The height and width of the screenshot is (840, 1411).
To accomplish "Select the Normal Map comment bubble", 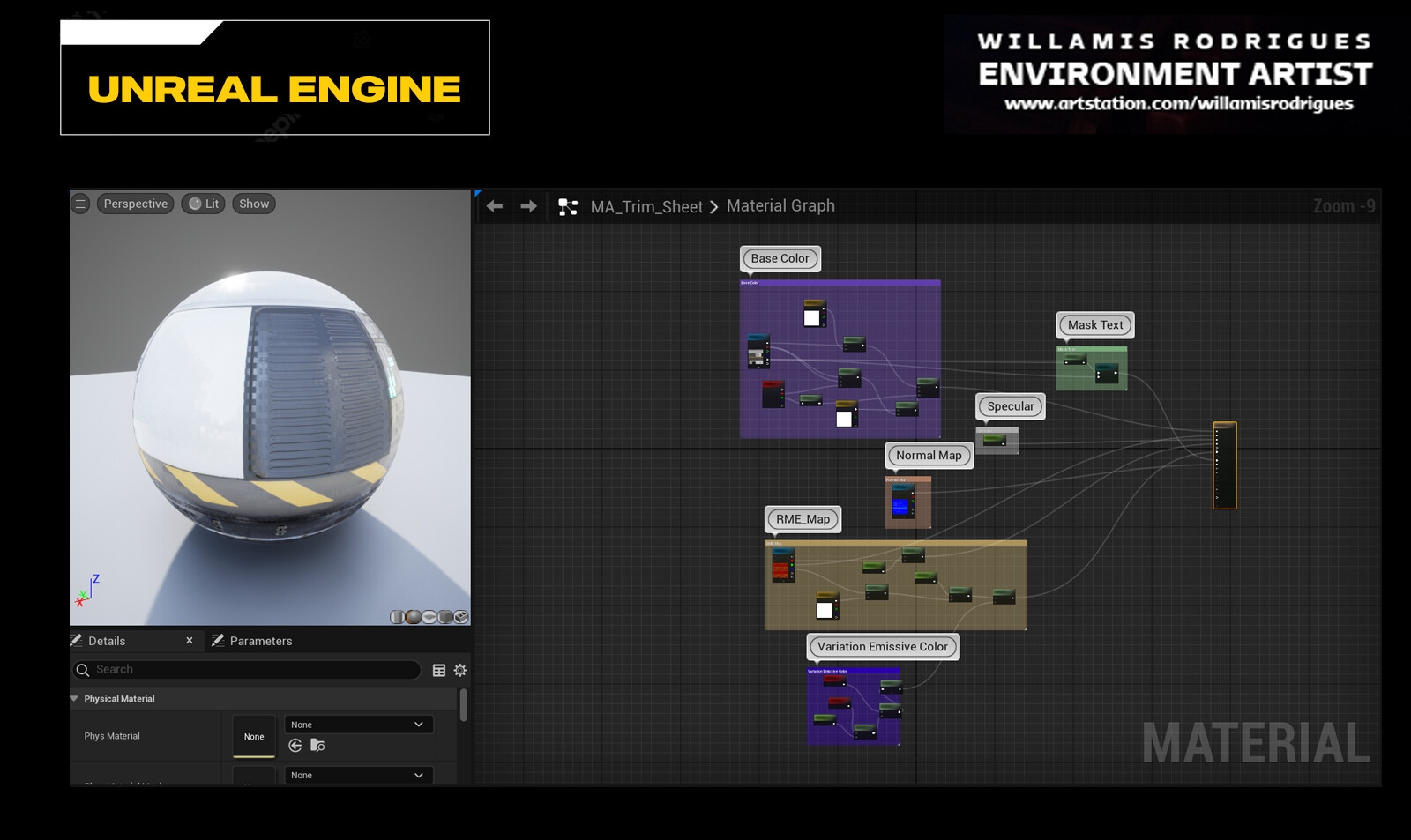I will pyautogui.click(x=929, y=456).
